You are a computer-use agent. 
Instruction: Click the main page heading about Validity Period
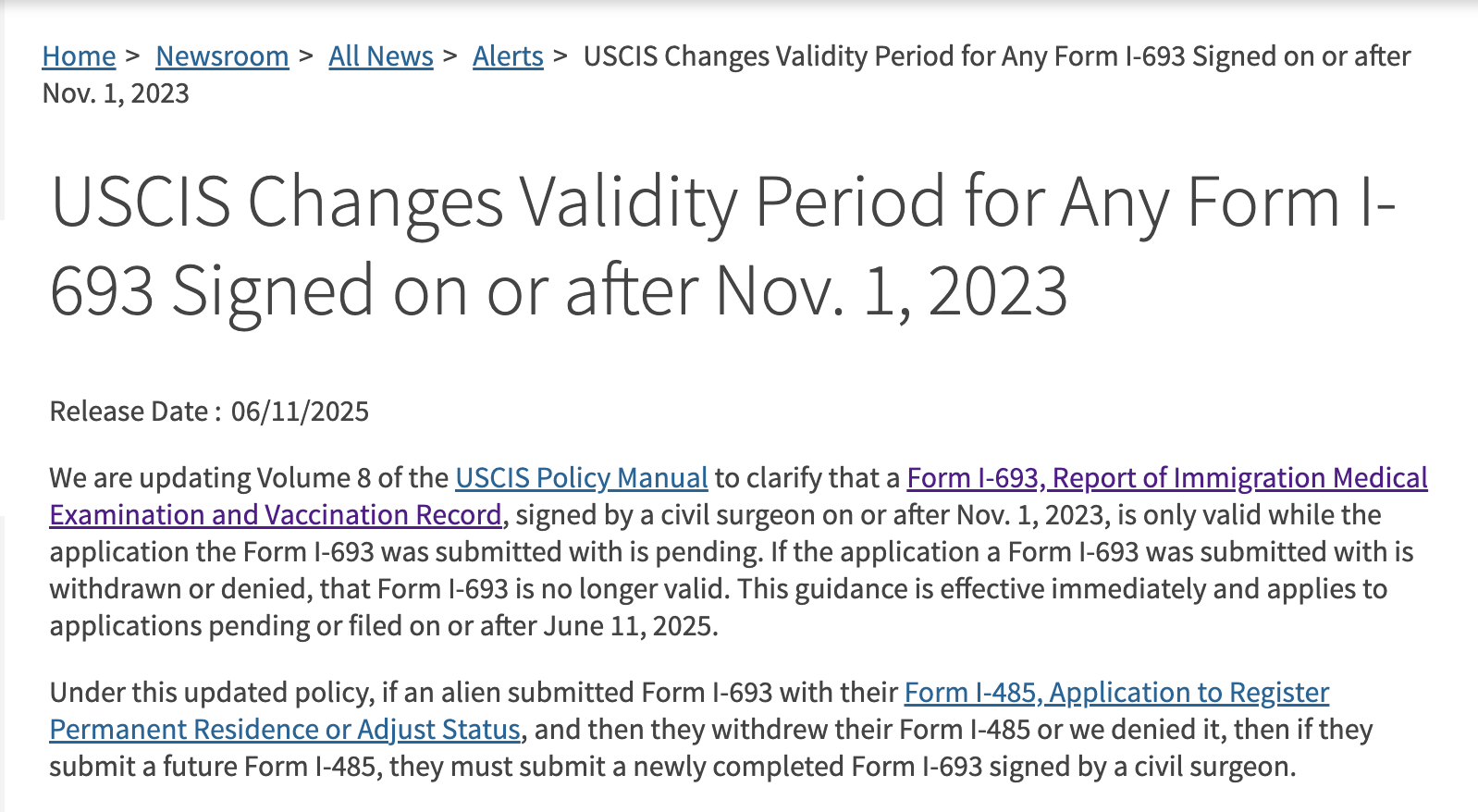pos(723,246)
